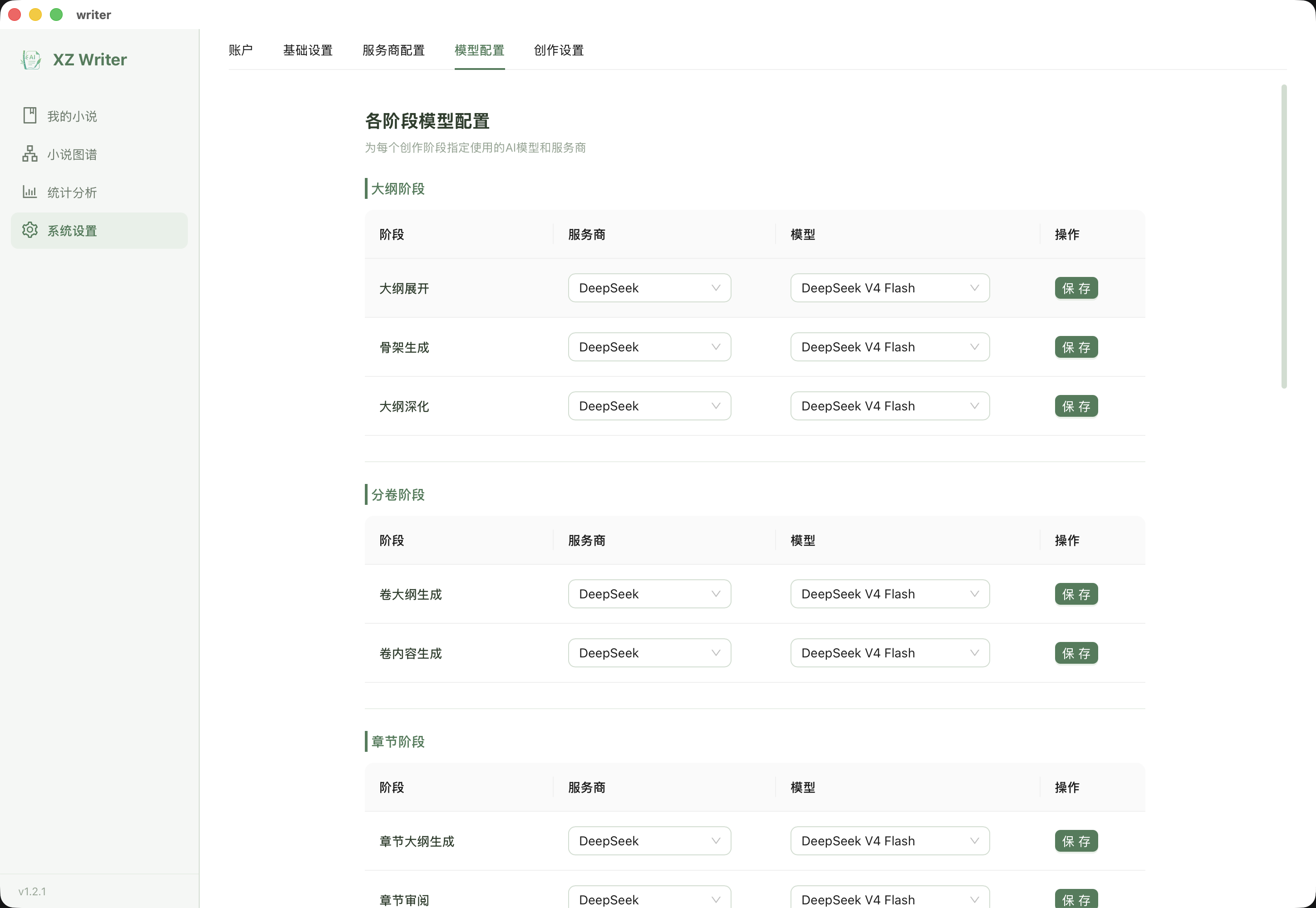Open 小说图谱 in the sidebar
The width and height of the screenshot is (1316, 908).
(99, 154)
